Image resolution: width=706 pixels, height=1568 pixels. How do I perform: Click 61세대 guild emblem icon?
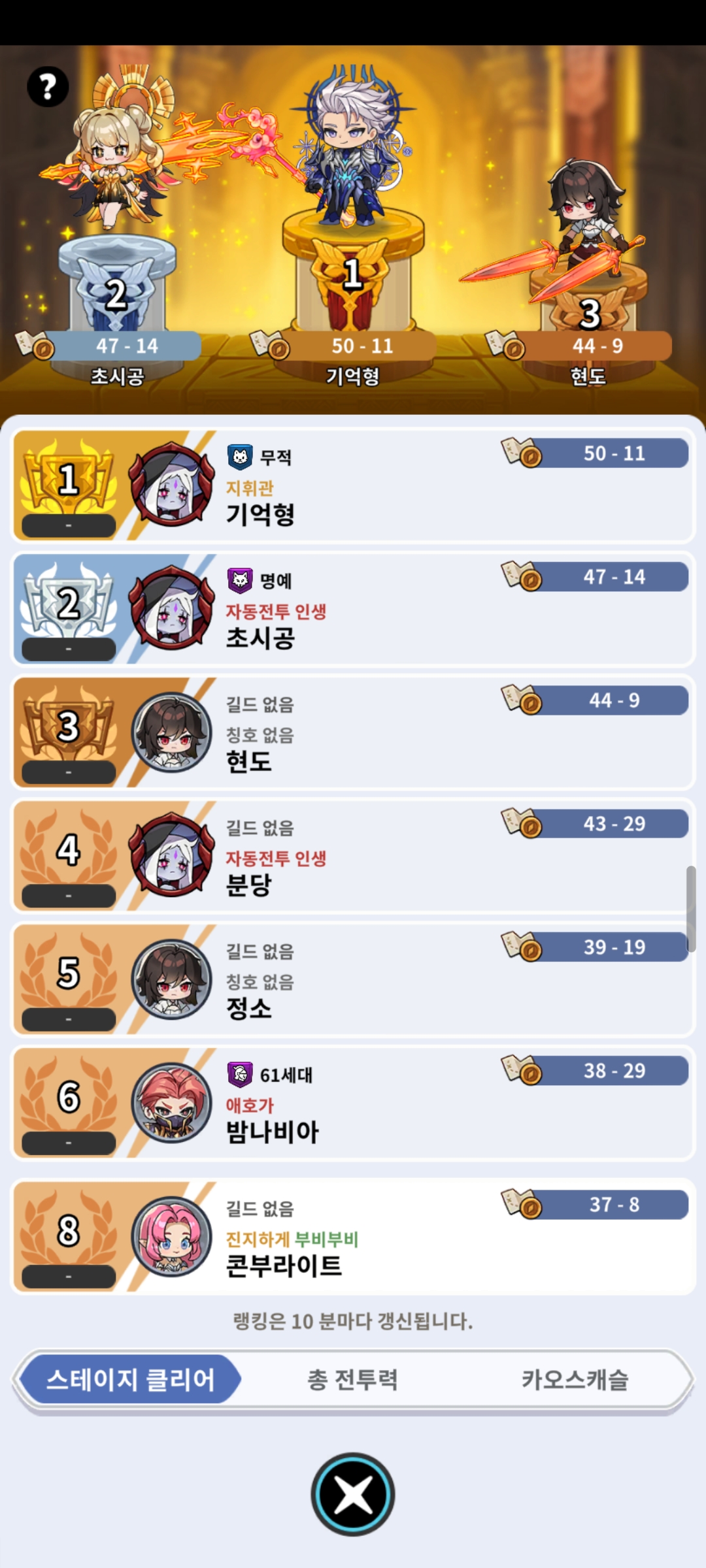coord(240,1074)
